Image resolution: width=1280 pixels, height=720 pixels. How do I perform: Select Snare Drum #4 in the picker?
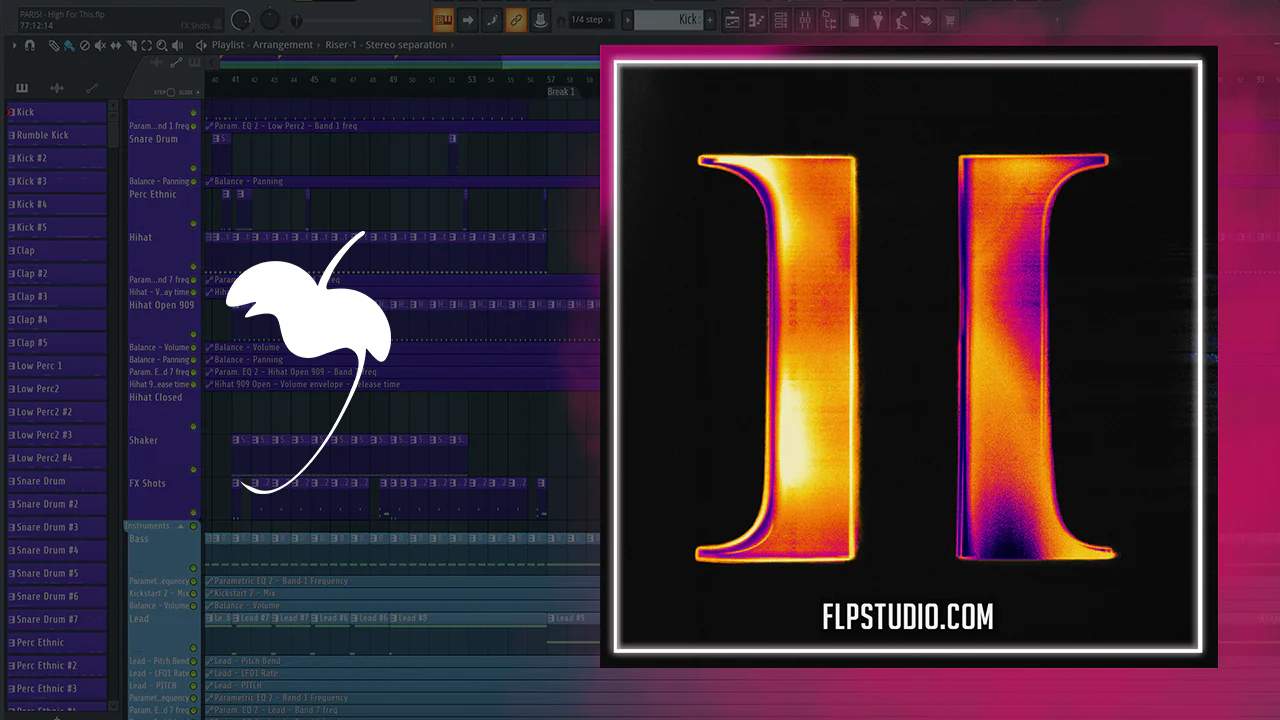57,550
